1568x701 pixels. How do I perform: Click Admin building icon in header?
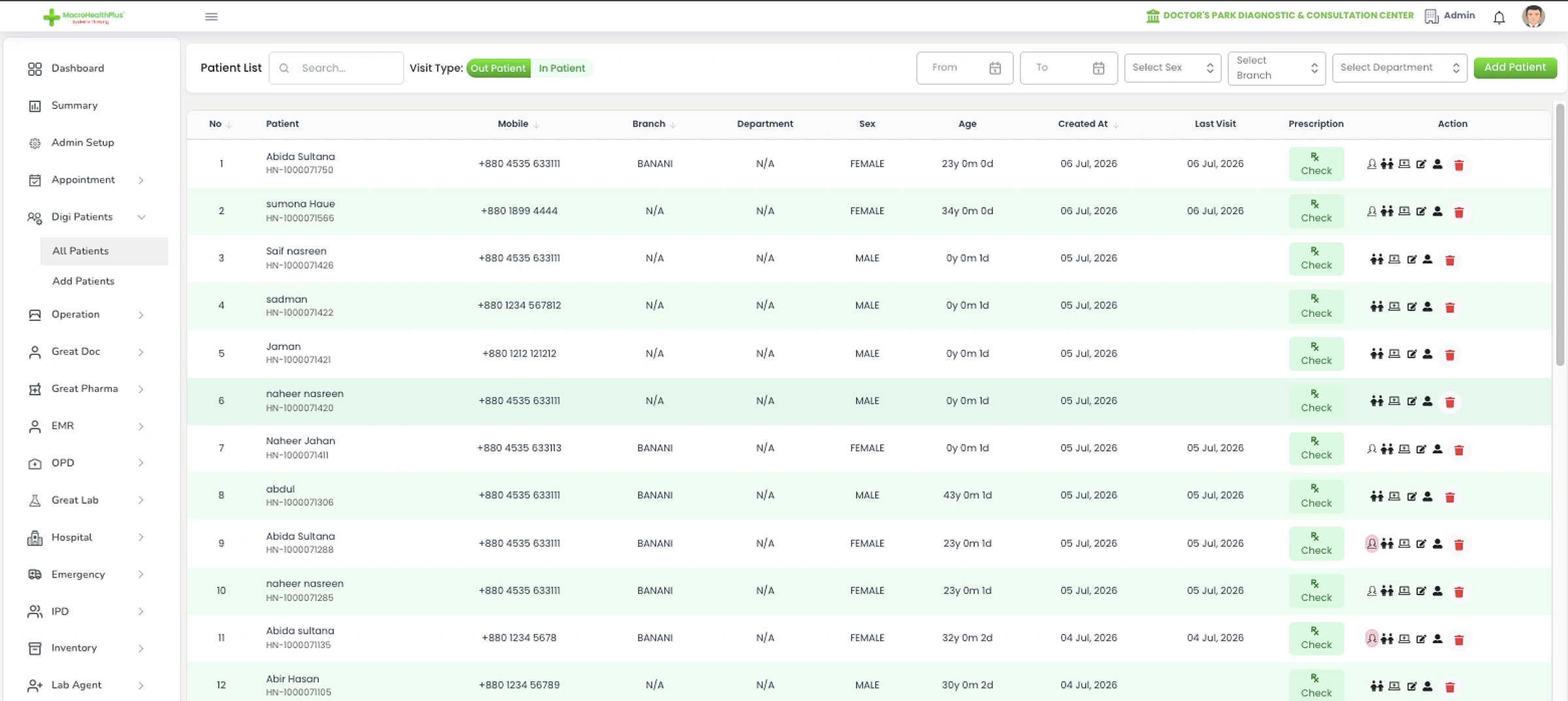coord(1431,16)
